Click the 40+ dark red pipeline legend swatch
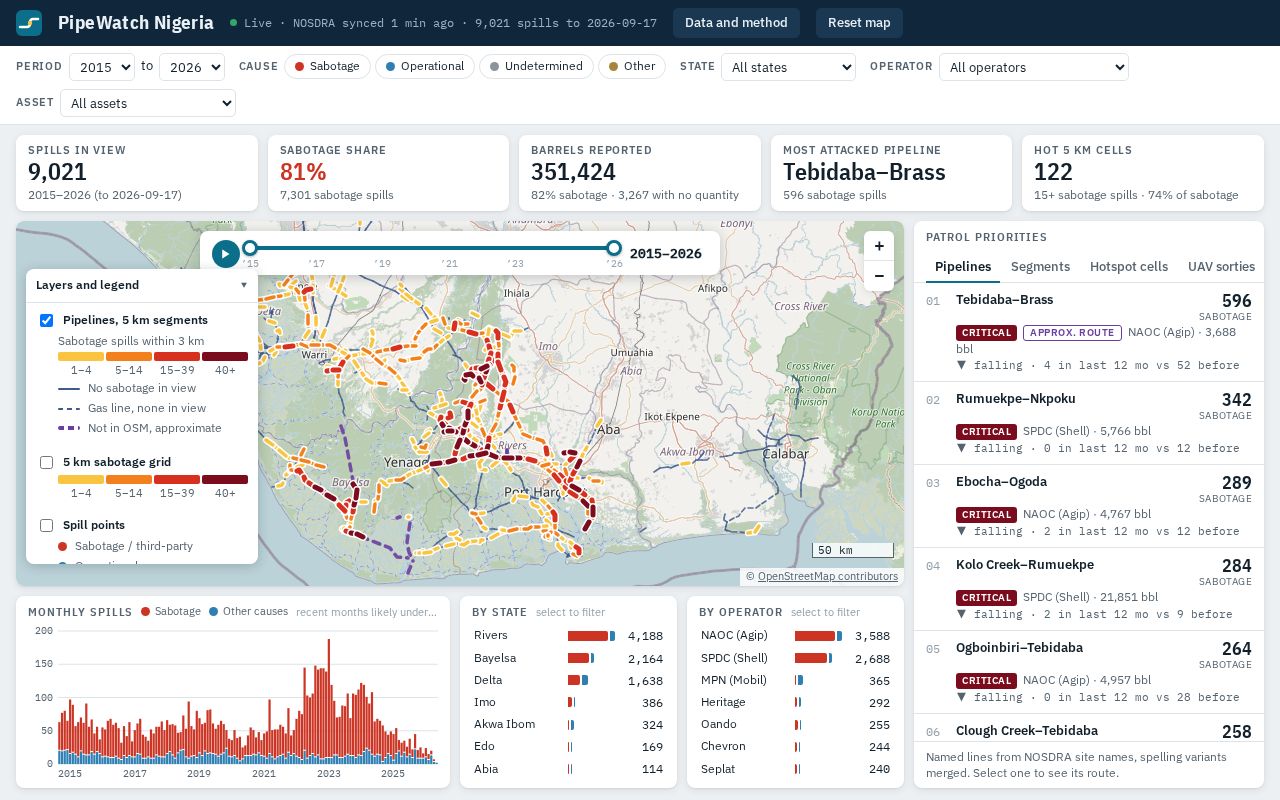 click(225, 356)
